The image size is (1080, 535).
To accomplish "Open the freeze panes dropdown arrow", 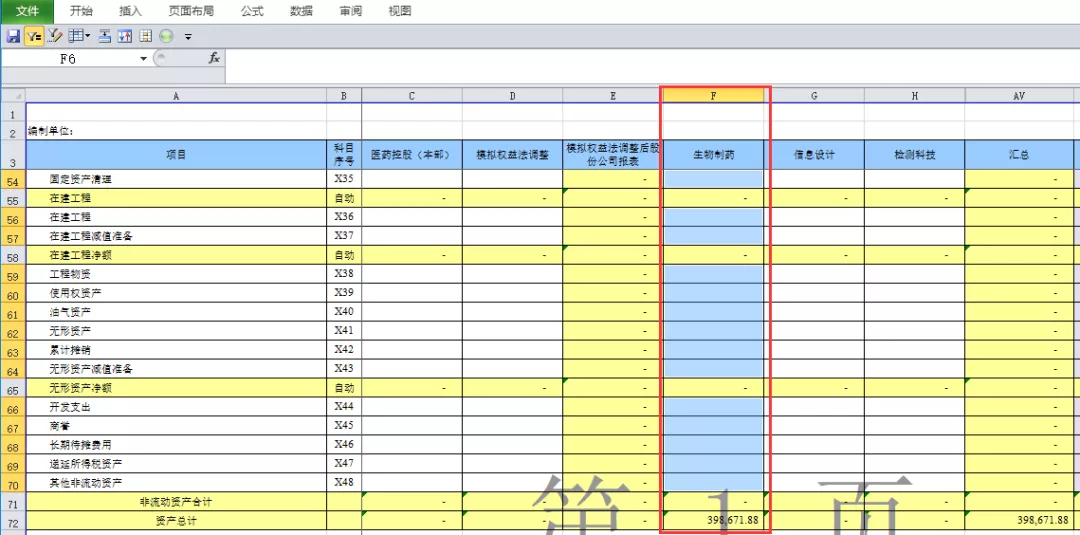I will (x=87, y=36).
